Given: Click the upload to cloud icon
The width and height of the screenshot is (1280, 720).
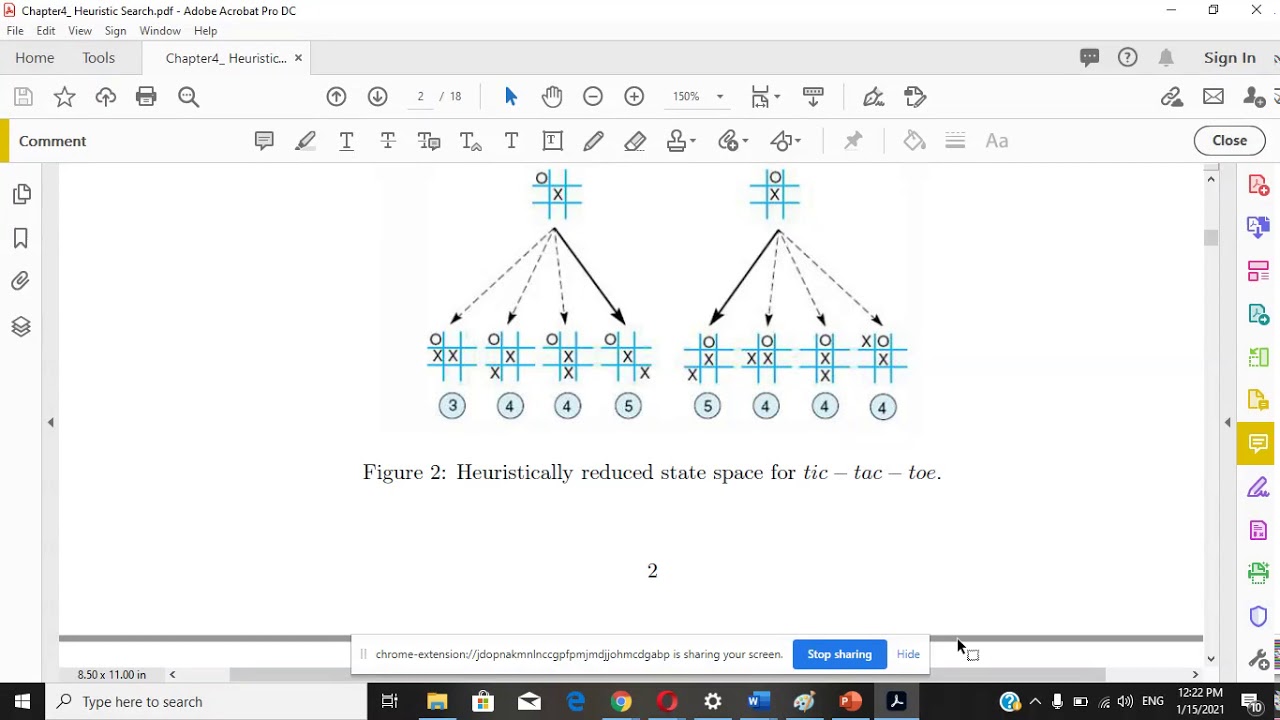Looking at the screenshot, I should 105,97.
